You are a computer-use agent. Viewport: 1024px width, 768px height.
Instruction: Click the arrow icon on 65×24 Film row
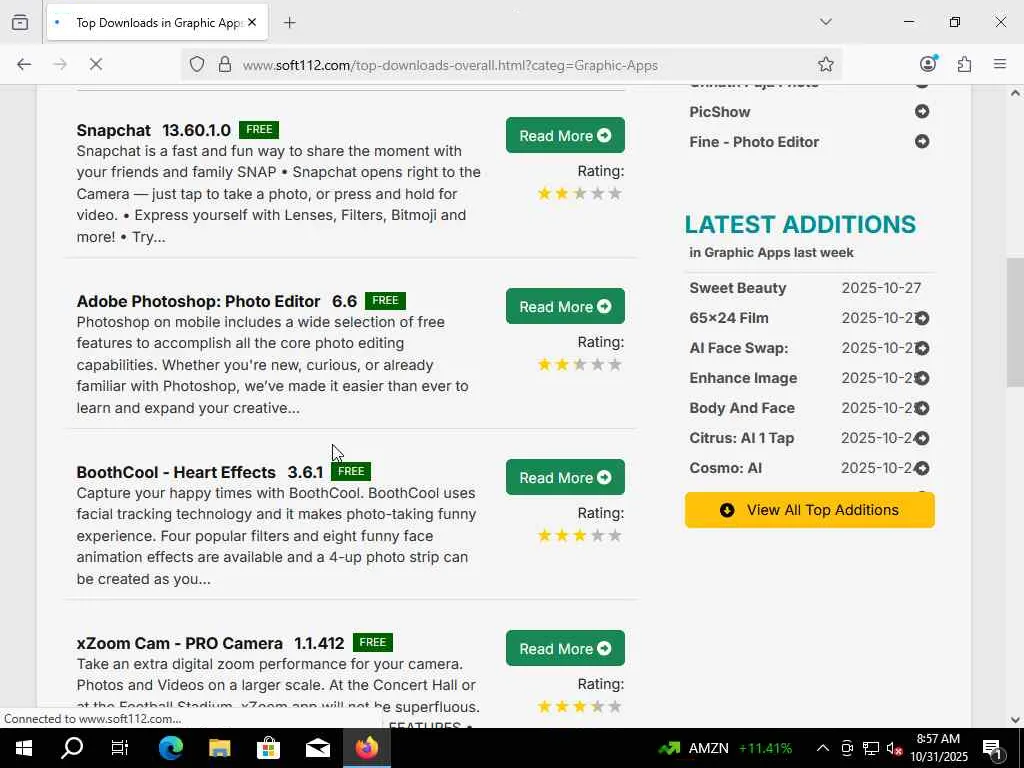click(921, 318)
